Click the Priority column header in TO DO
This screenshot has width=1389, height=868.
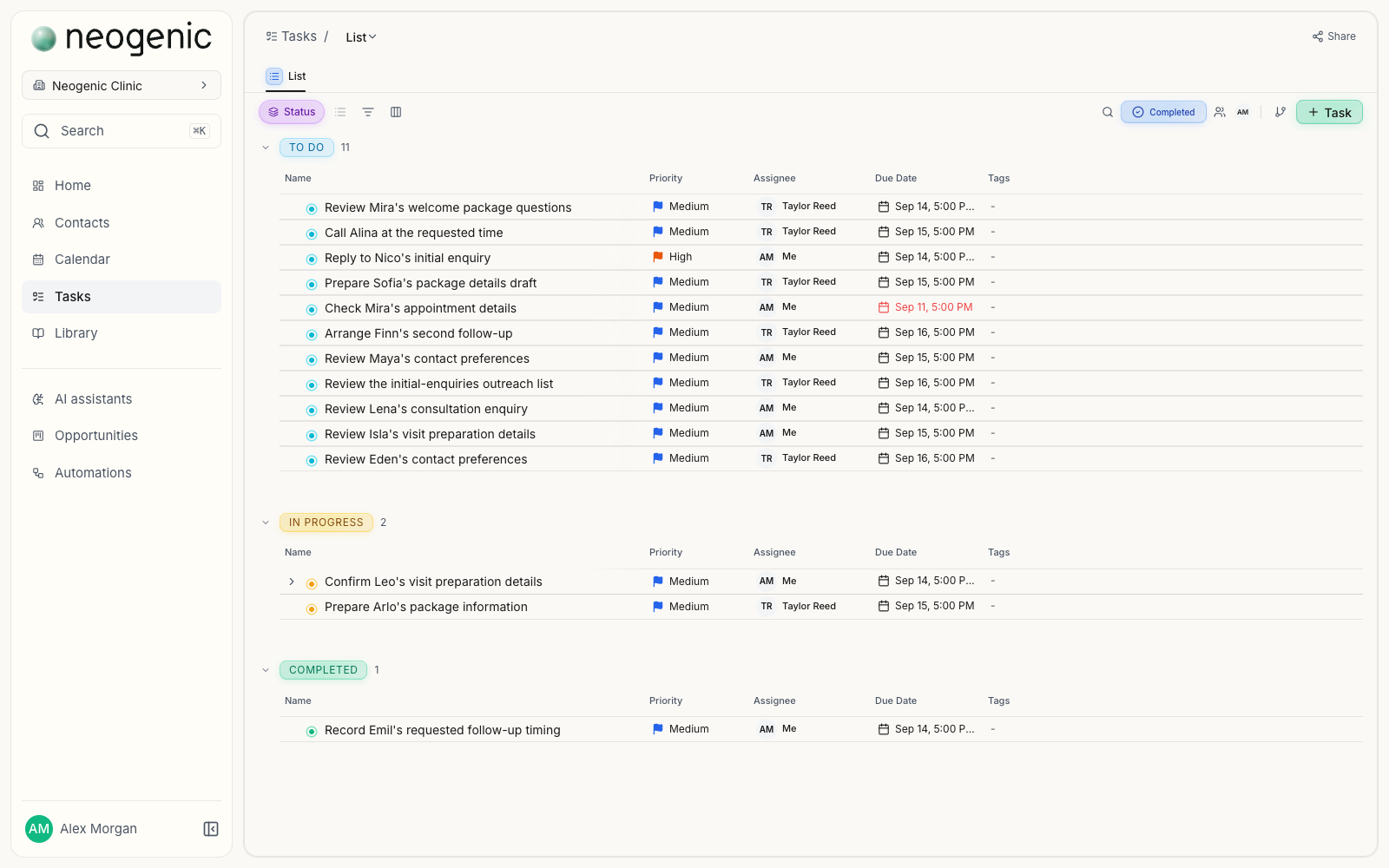point(666,178)
